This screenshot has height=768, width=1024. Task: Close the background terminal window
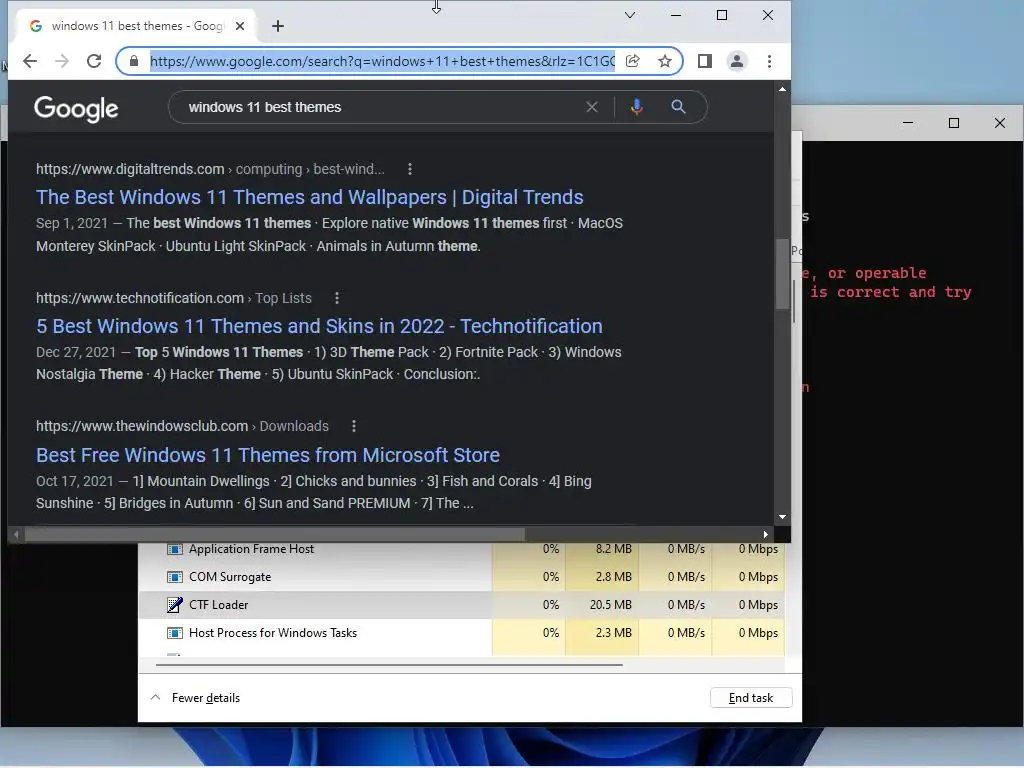(x=999, y=123)
